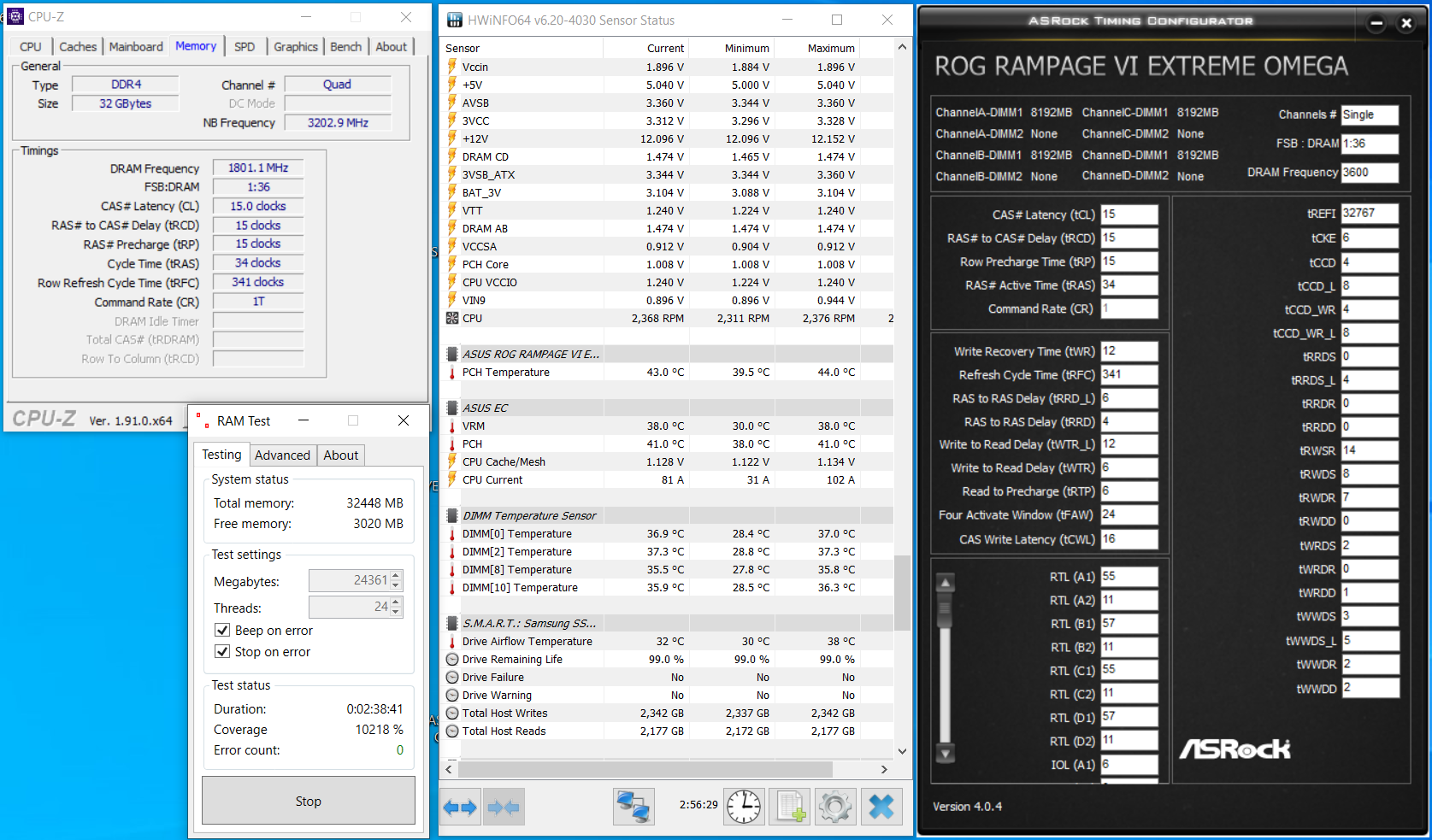Click DRAM AB voltage lightning icon
Viewport: 1432px width, 840px height.
pos(452,228)
